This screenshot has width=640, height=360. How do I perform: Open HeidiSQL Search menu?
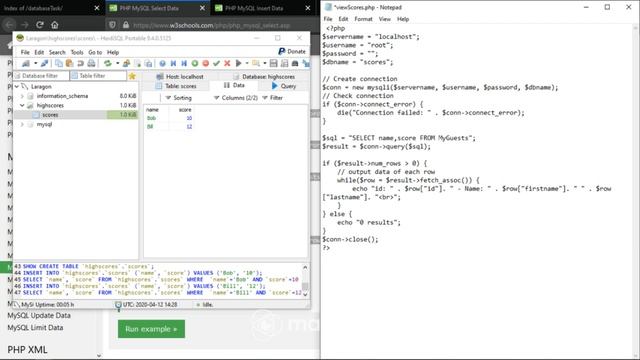click(x=57, y=52)
